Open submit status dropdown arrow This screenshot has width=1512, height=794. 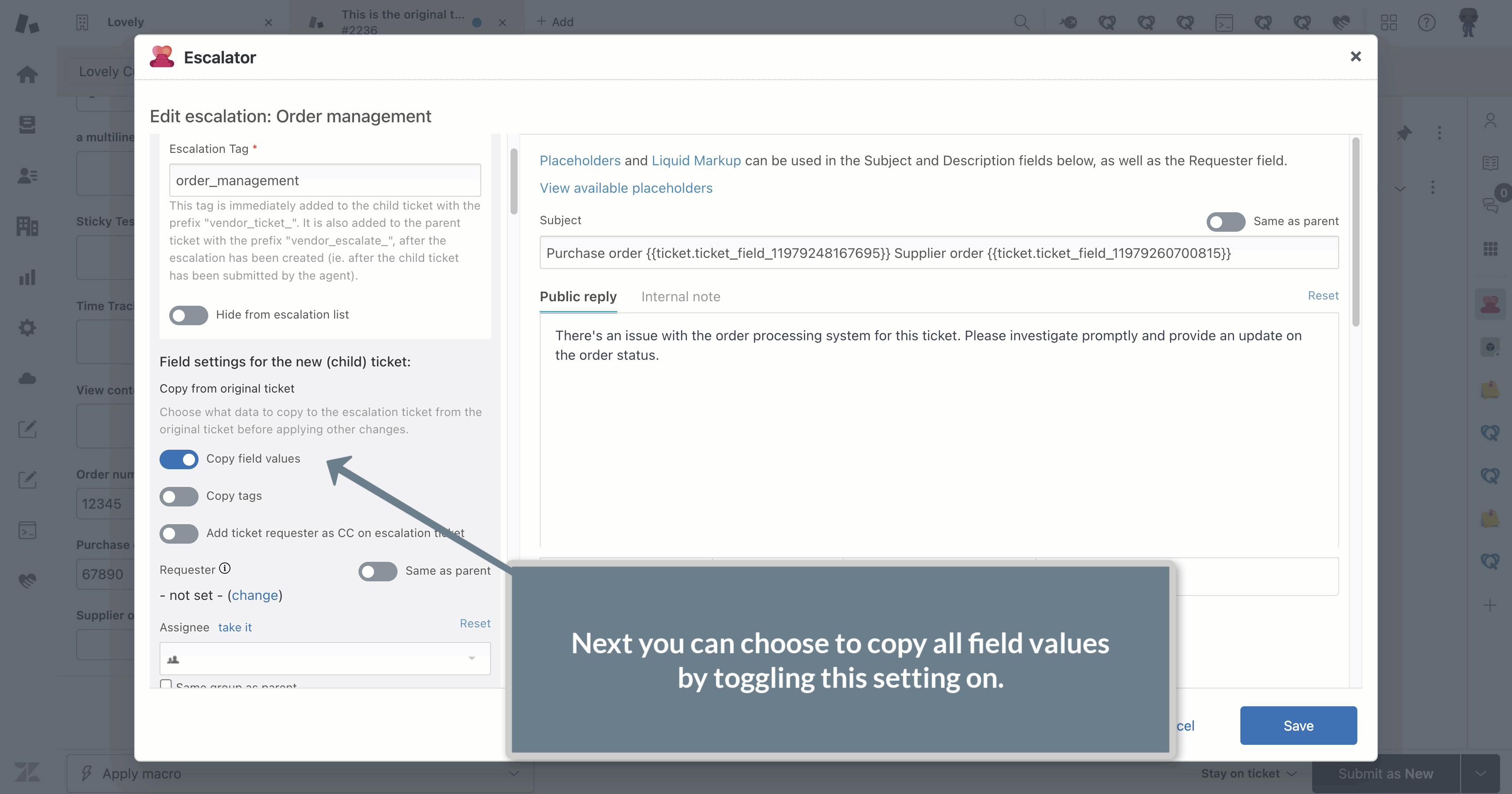click(x=1480, y=774)
